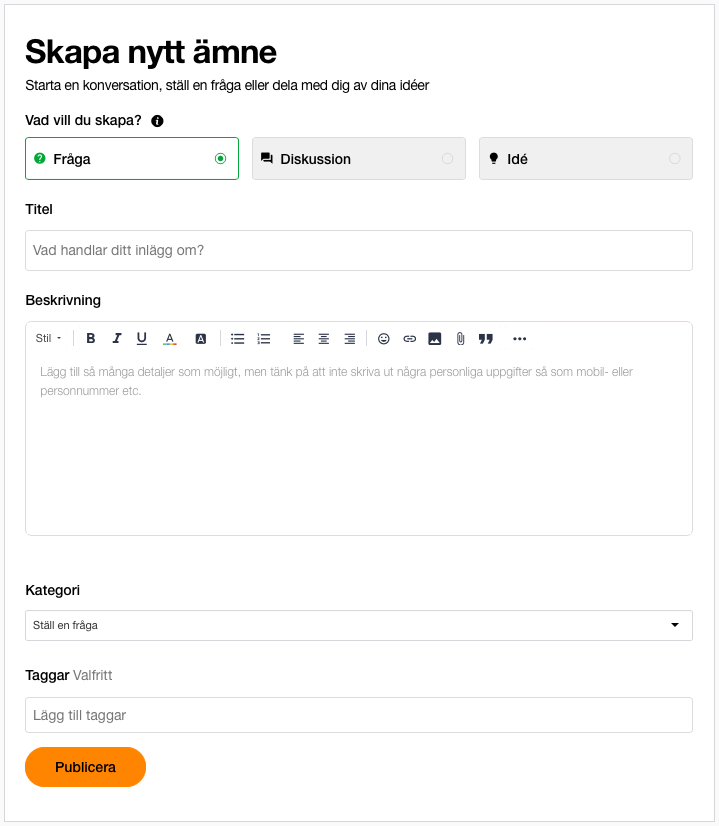Center align the text
The image size is (719, 826).
point(324,339)
